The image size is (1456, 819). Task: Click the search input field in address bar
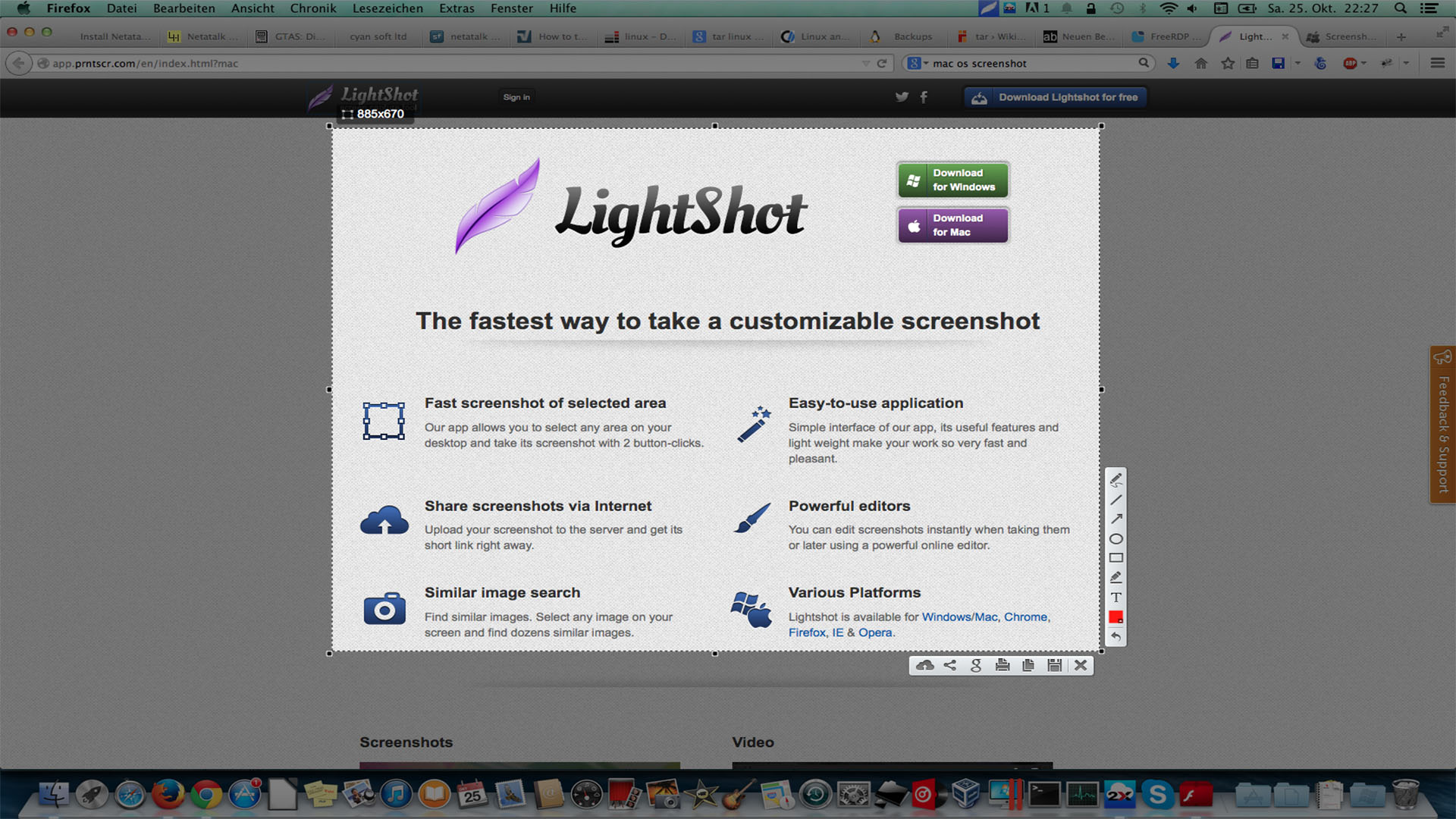pyautogui.click(x=1028, y=63)
